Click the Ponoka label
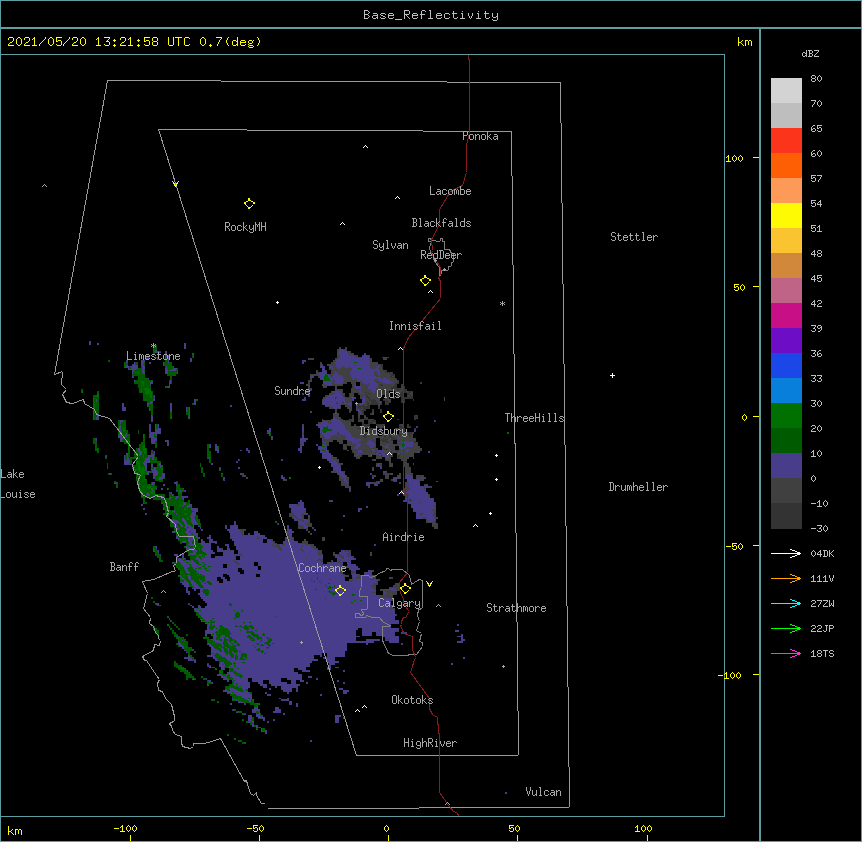862x842 pixels. click(480, 136)
